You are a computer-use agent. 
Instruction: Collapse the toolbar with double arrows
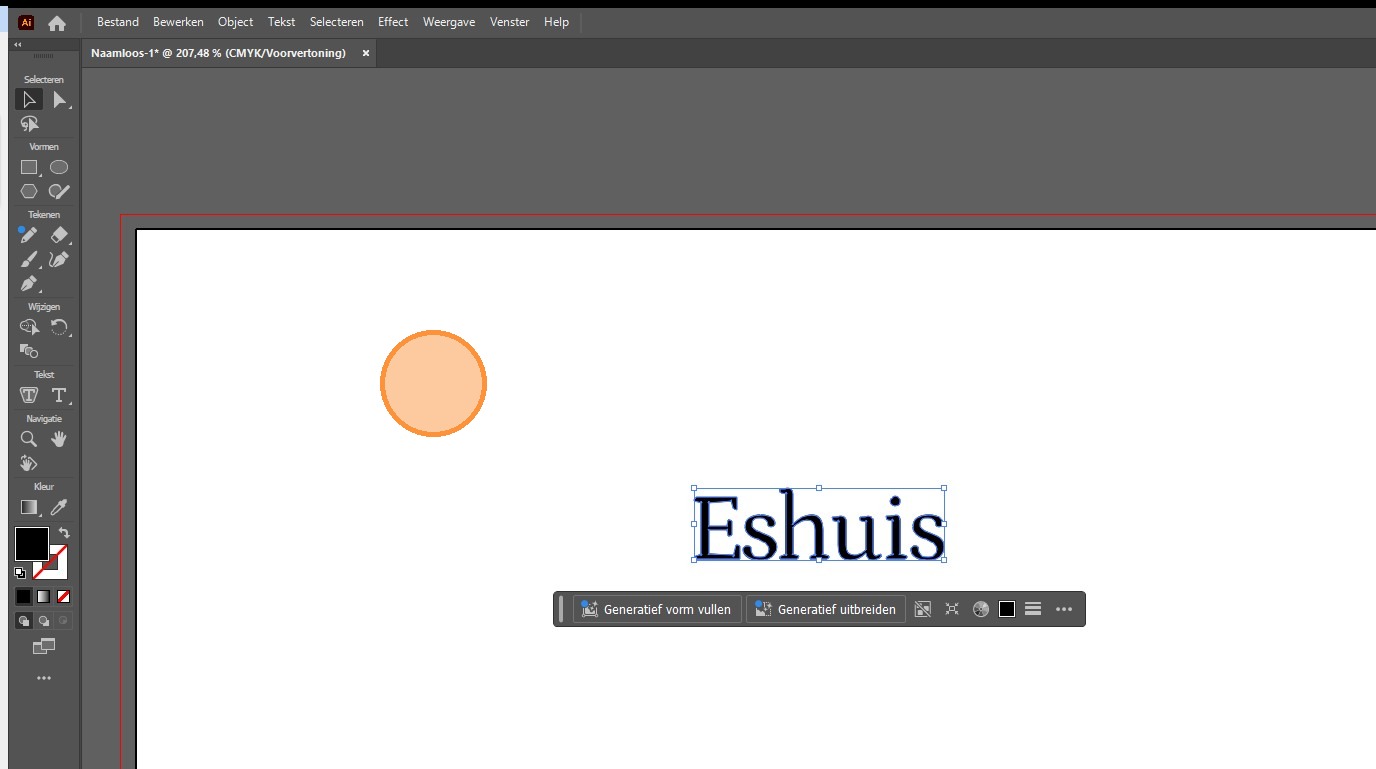click(x=18, y=45)
